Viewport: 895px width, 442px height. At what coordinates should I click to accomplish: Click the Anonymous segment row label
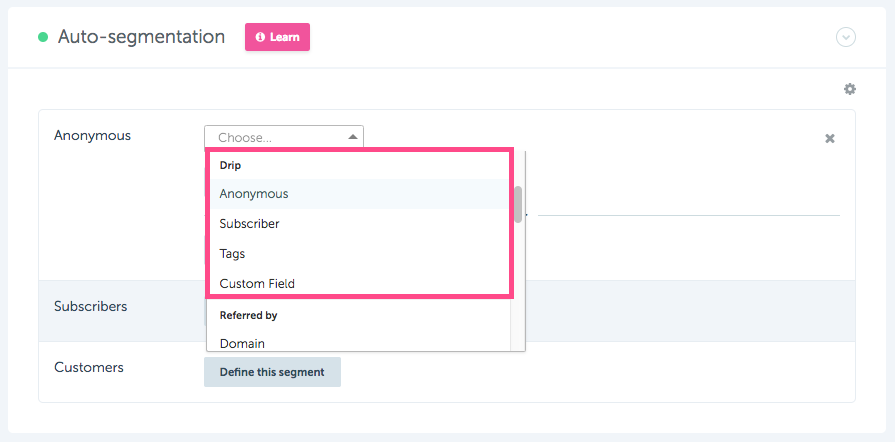[92, 136]
